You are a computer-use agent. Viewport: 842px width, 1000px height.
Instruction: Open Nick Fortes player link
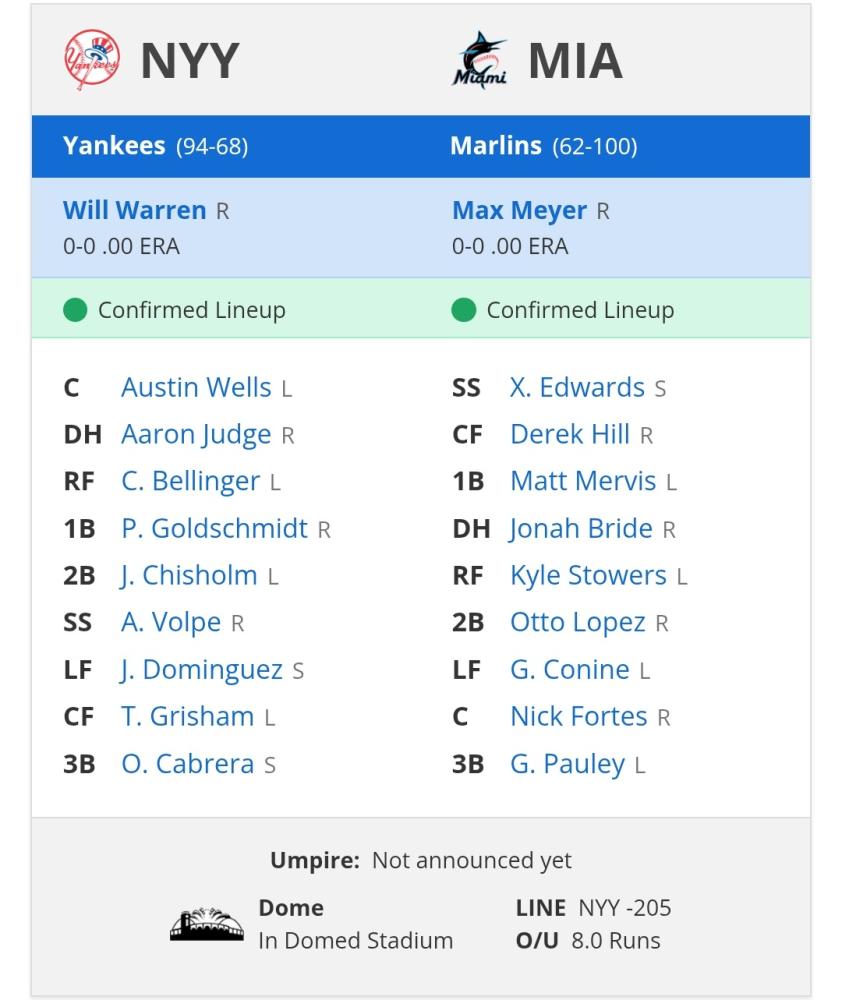point(579,717)
